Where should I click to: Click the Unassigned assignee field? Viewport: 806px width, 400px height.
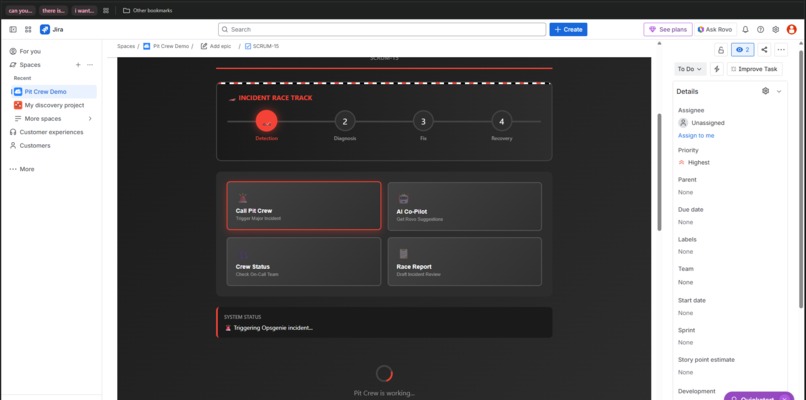click(702, 123)
